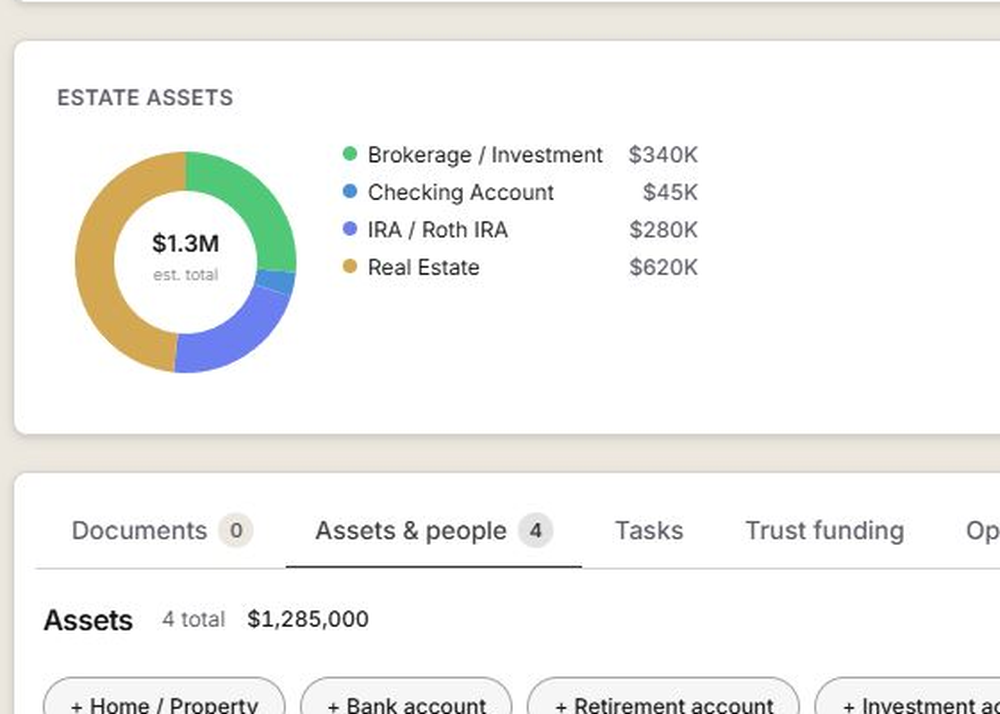The height and width of the screenshot is (714, 1000).
Task: Select the small blue Checking donut segment
Action: point(276,282)
